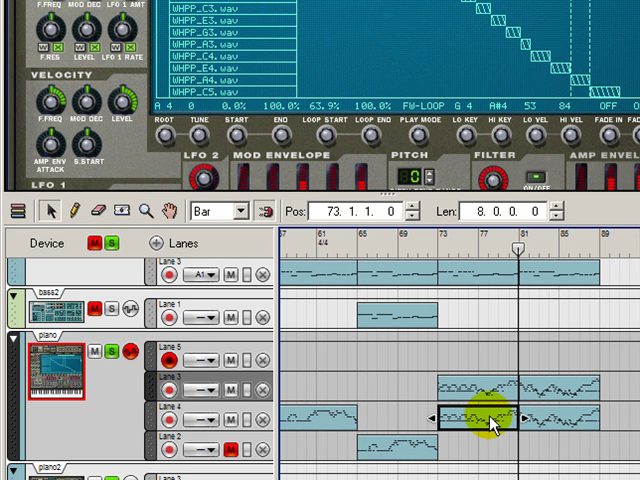This screenshot has height=480, width=640.
Task: Select the piano Lane 2 clip
Action: tap(397, 447)
